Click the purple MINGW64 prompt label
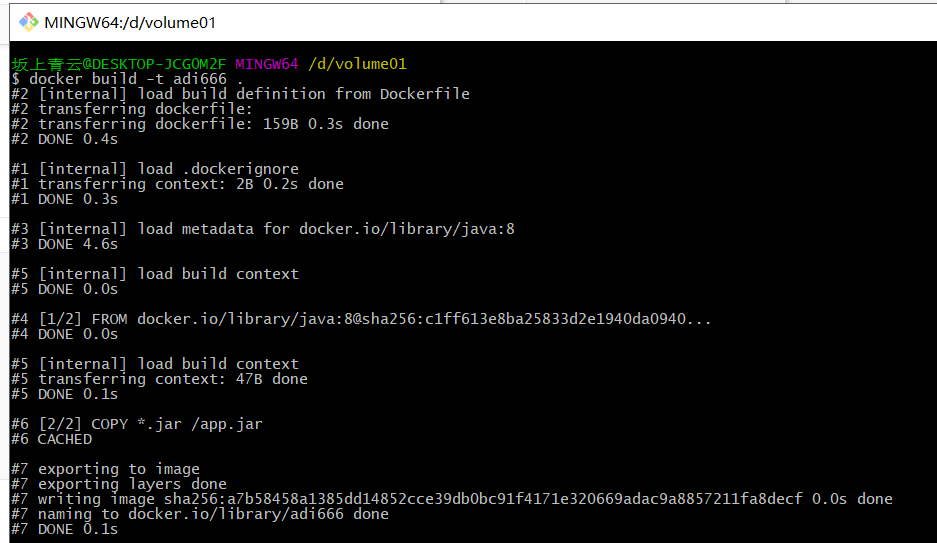This screenshot has height=543, width=937. click(x=267, y=64)
